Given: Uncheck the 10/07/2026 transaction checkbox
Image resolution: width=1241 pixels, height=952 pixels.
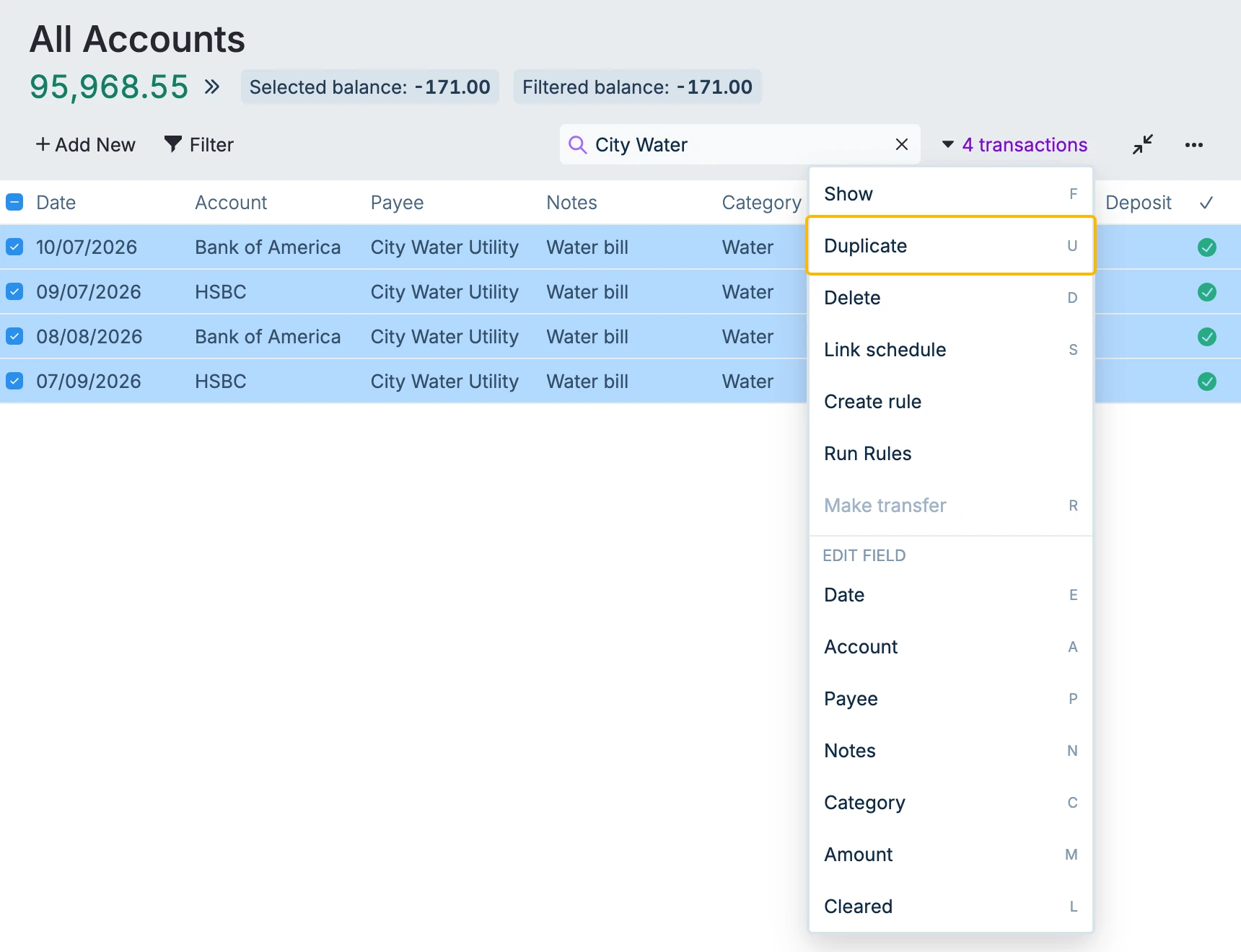Looking at the screenshot, I should click(x=14, y=247).
